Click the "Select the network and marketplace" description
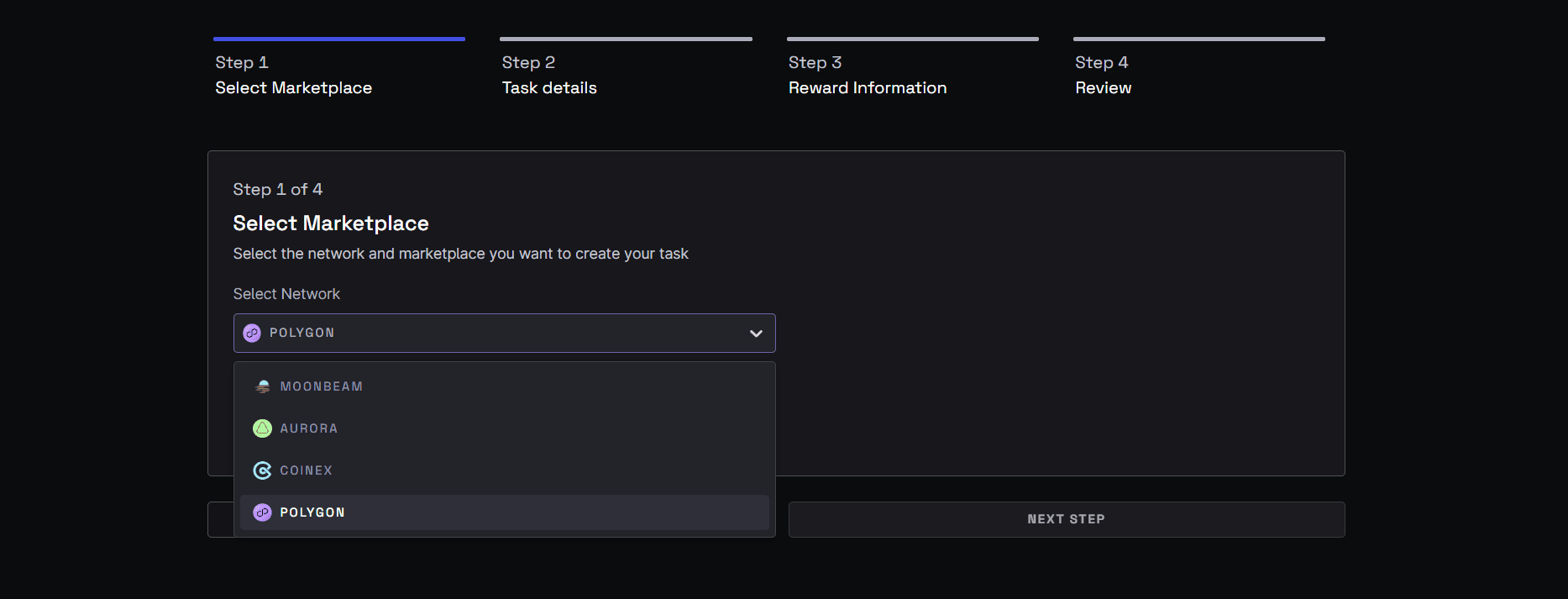 460,254
